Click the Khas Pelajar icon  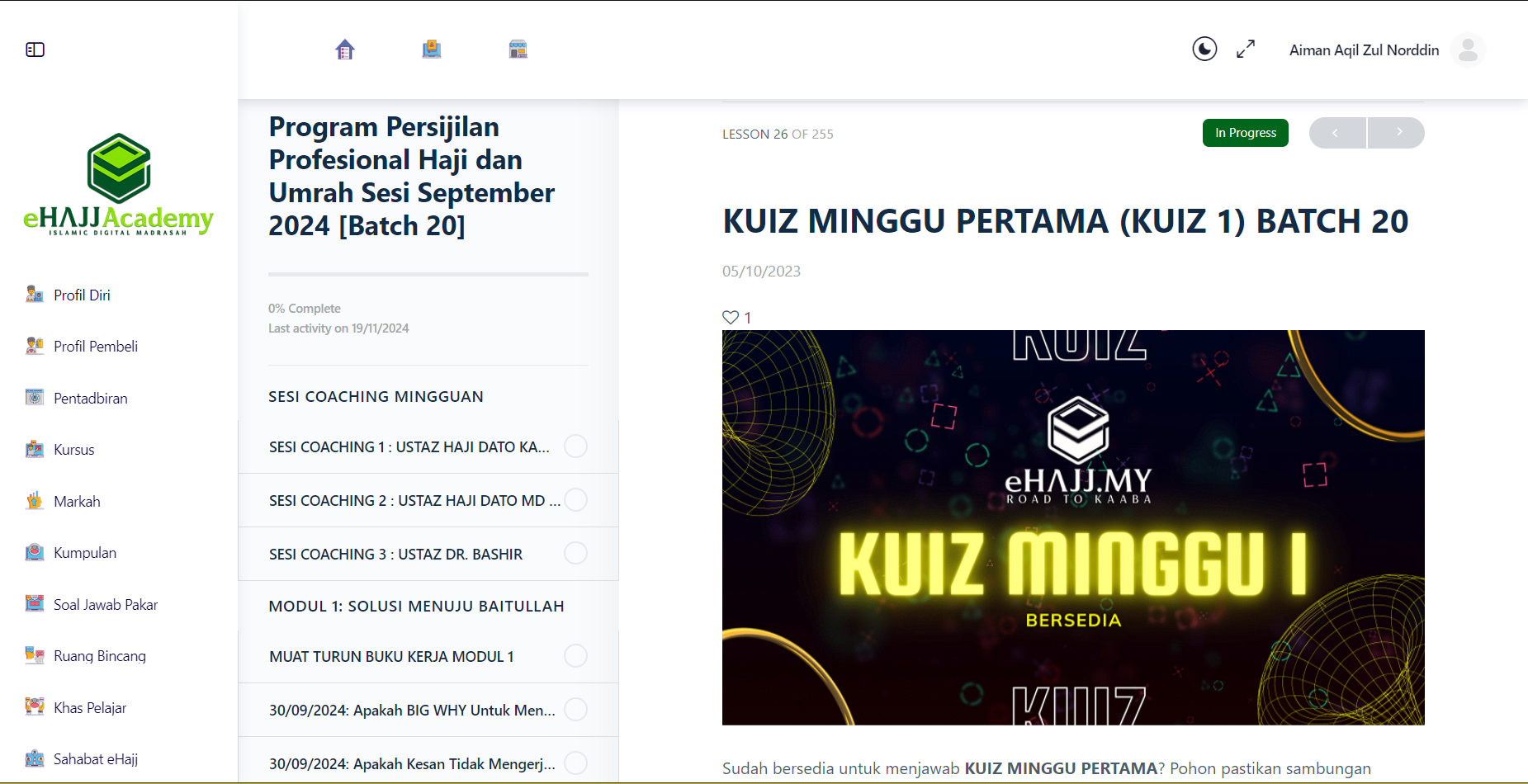click(x=35, y=707)
